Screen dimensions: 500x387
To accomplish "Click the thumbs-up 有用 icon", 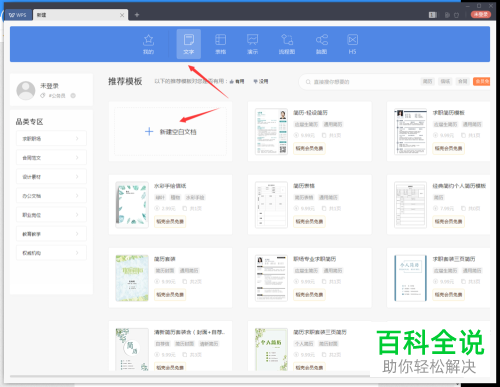I will (231, 81).
